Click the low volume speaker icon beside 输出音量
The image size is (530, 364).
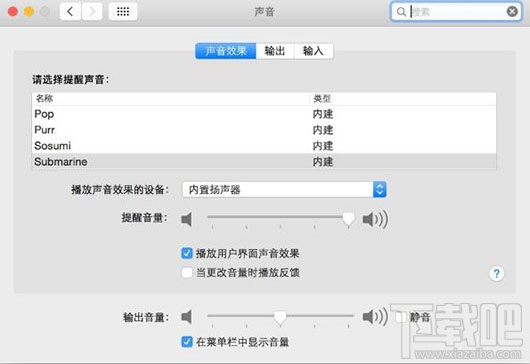pos(187,317)
